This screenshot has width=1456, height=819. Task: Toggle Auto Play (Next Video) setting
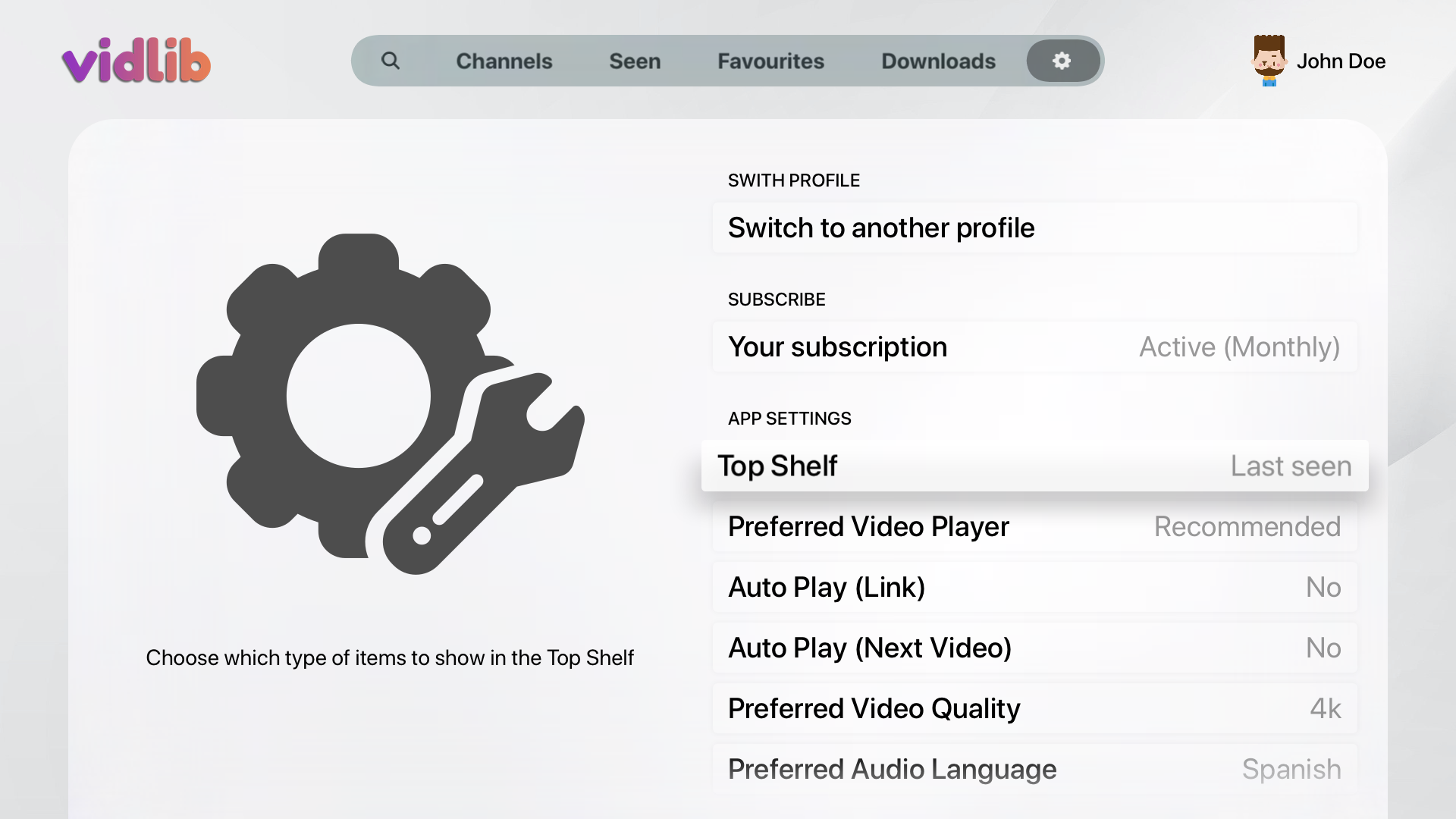[x=1035, y=648]
